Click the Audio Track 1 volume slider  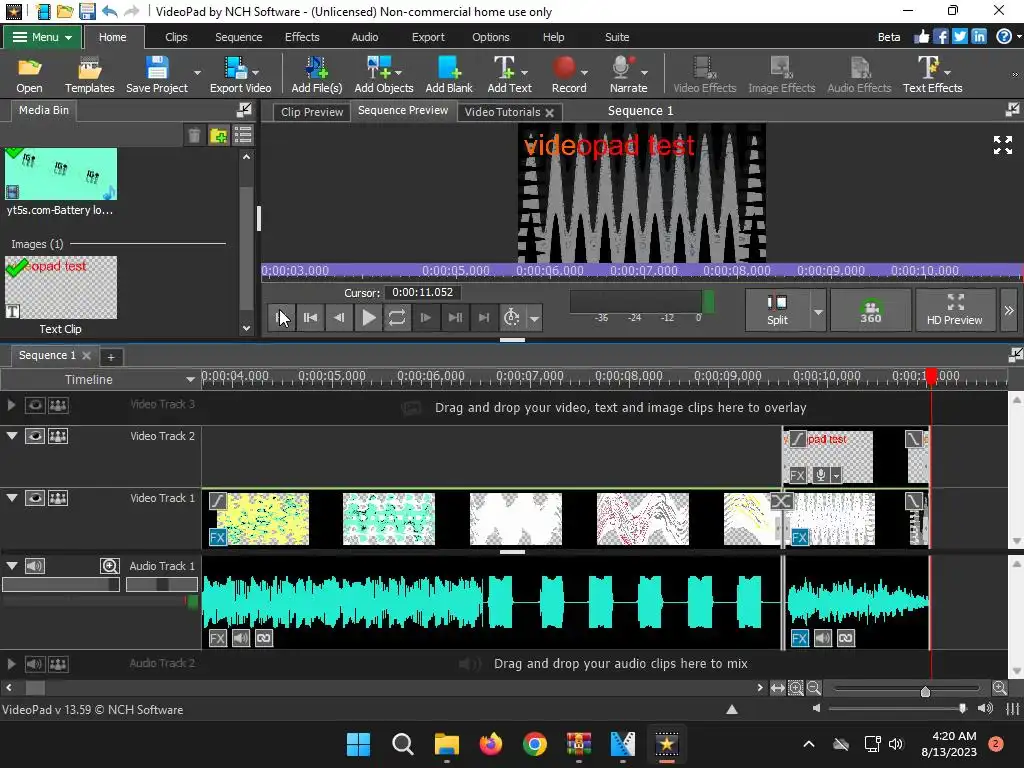[x=61, y=584]
